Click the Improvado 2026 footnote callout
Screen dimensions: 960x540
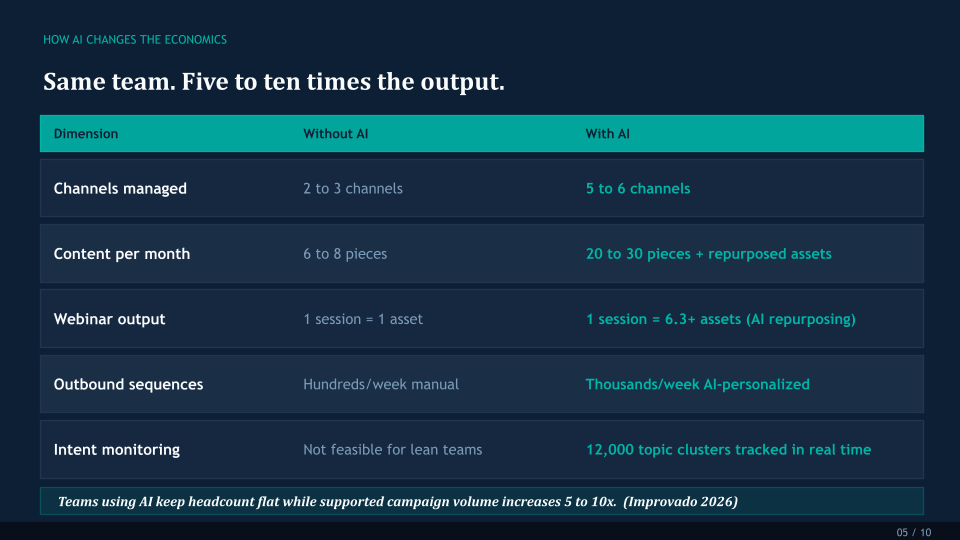pyautogui.click(x=398, y=501)
